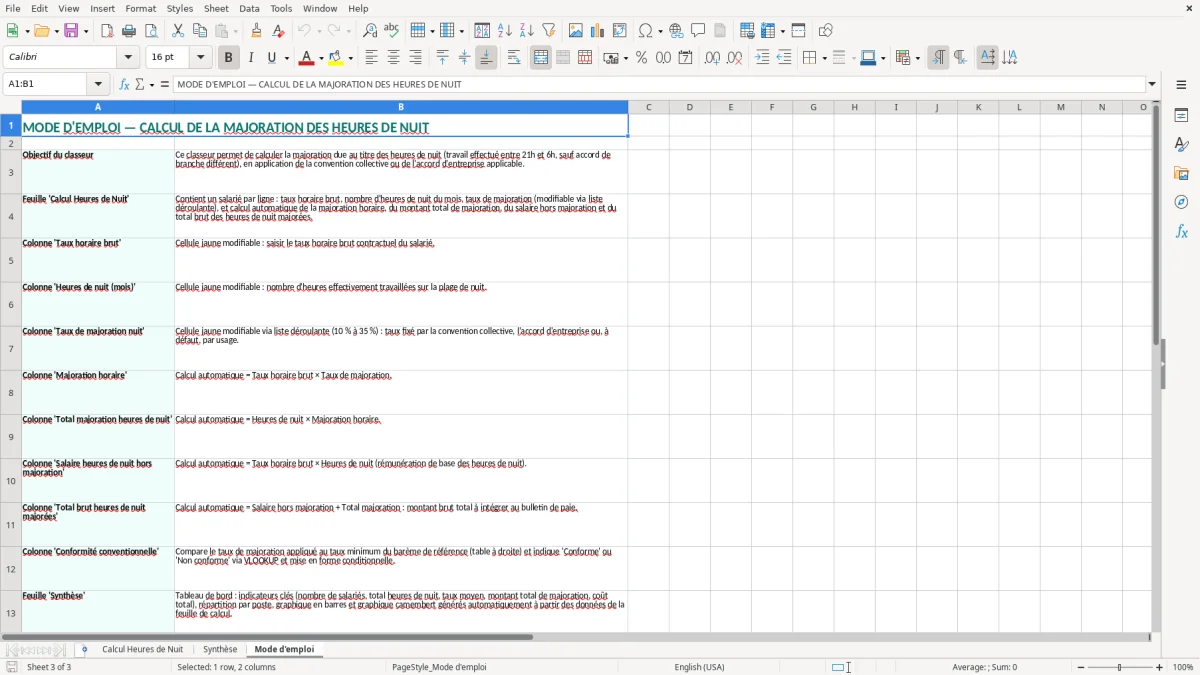Open the underline style dropdown arrow
1200x675 pixels.
click(286, 58)
